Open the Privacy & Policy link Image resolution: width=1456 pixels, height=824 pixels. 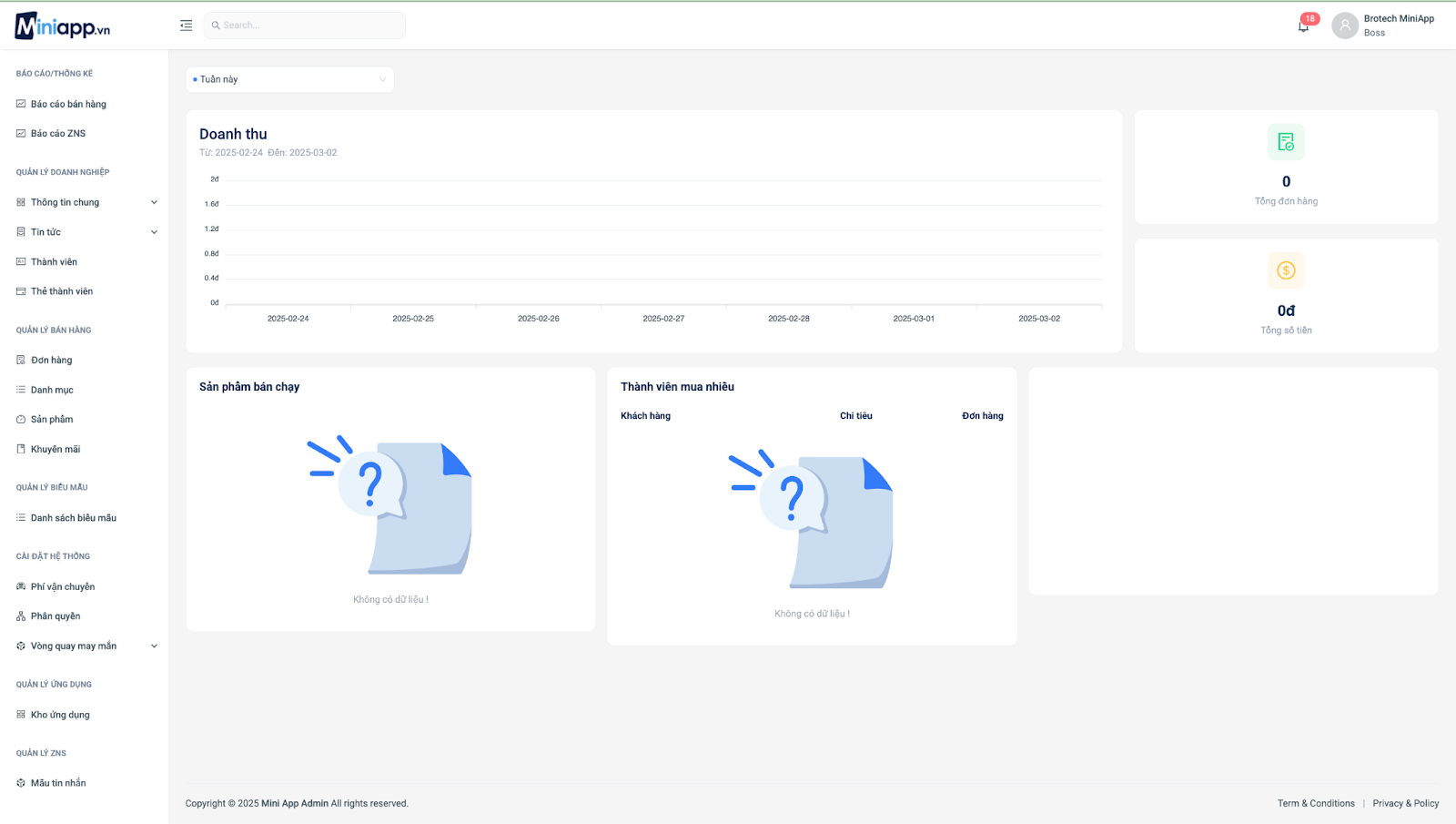coord(1406,803)
